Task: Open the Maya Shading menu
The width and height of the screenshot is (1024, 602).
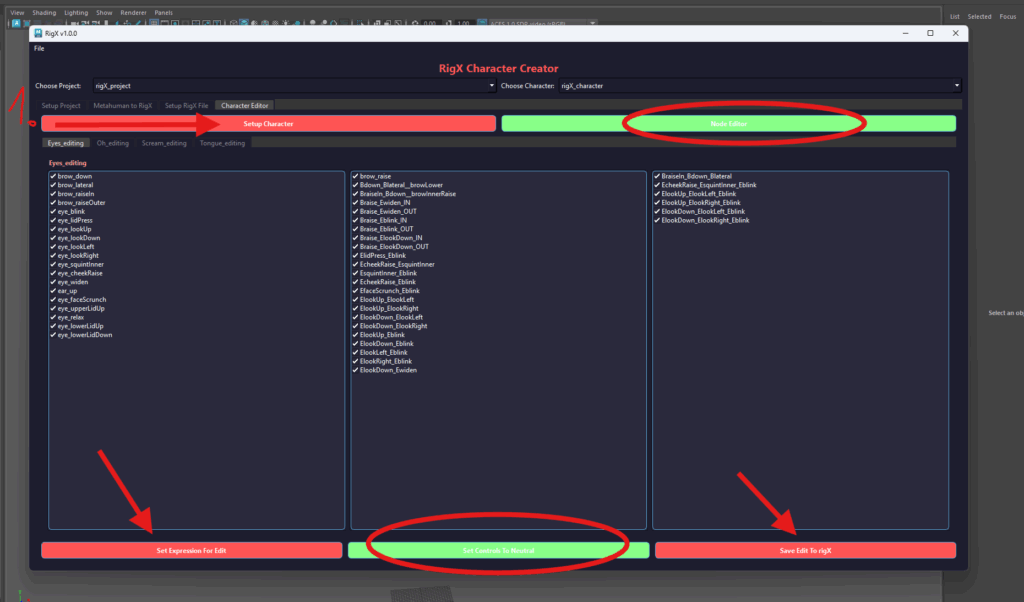Action: pyautogui.click(x=44, y=12)
